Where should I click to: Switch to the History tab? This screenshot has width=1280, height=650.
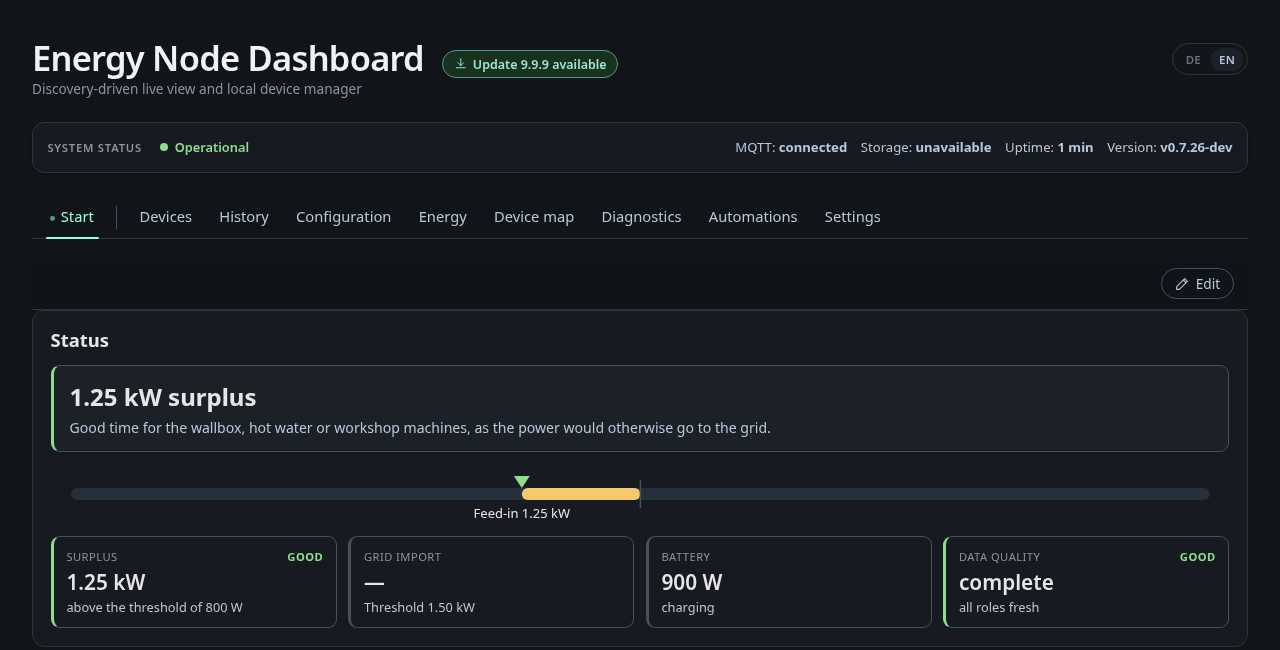244,217
